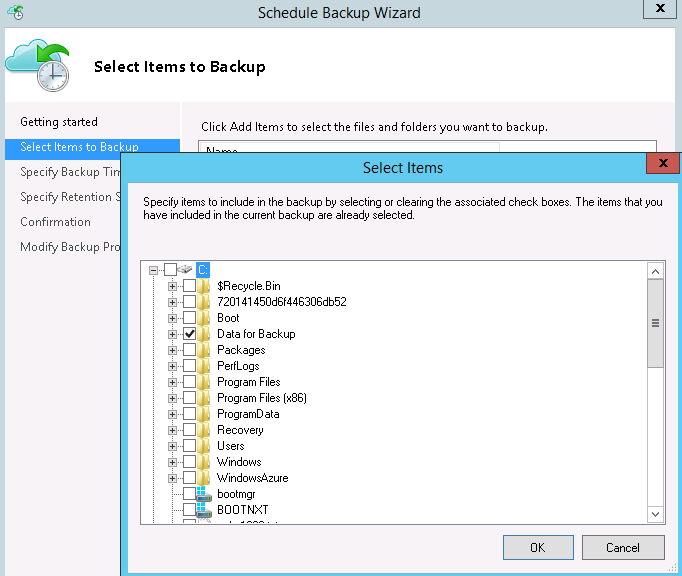Click the tree scrollbar up arrow
682x576 pixels.
(x=655, y=271)
